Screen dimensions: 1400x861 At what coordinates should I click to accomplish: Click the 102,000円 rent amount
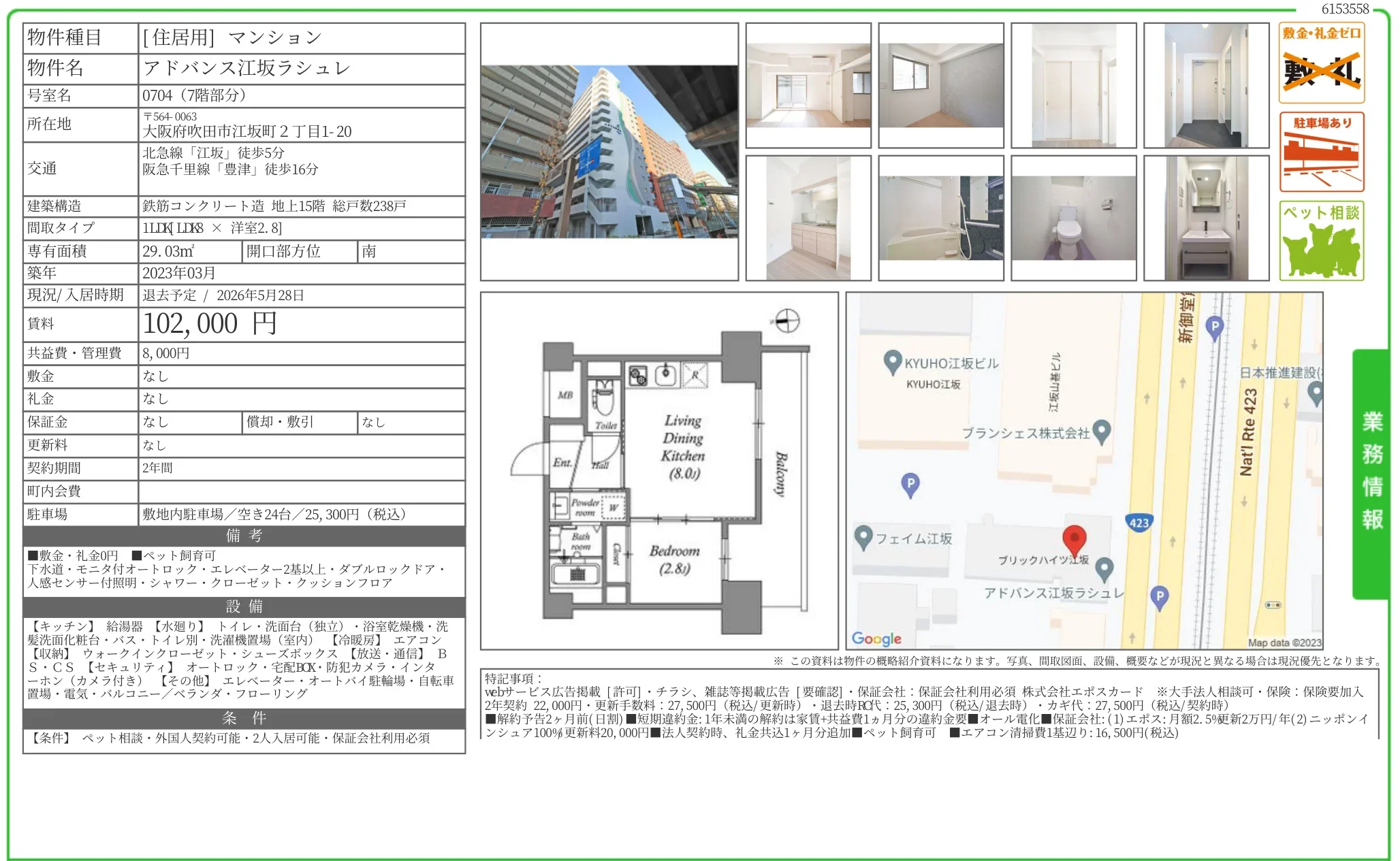tap(210, 324)
